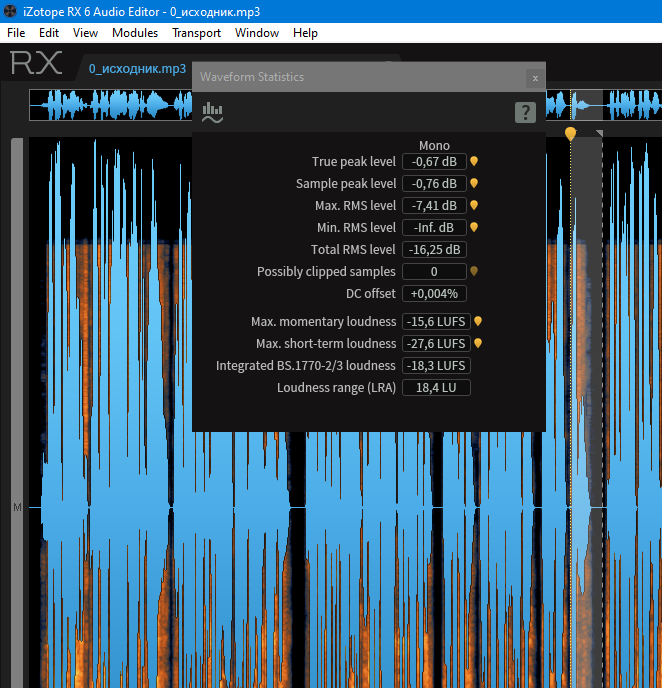Viewport: 662px width, 688px height.
Task: Click the Max. RMS value -7,41 dB
Action: point(434,205)
